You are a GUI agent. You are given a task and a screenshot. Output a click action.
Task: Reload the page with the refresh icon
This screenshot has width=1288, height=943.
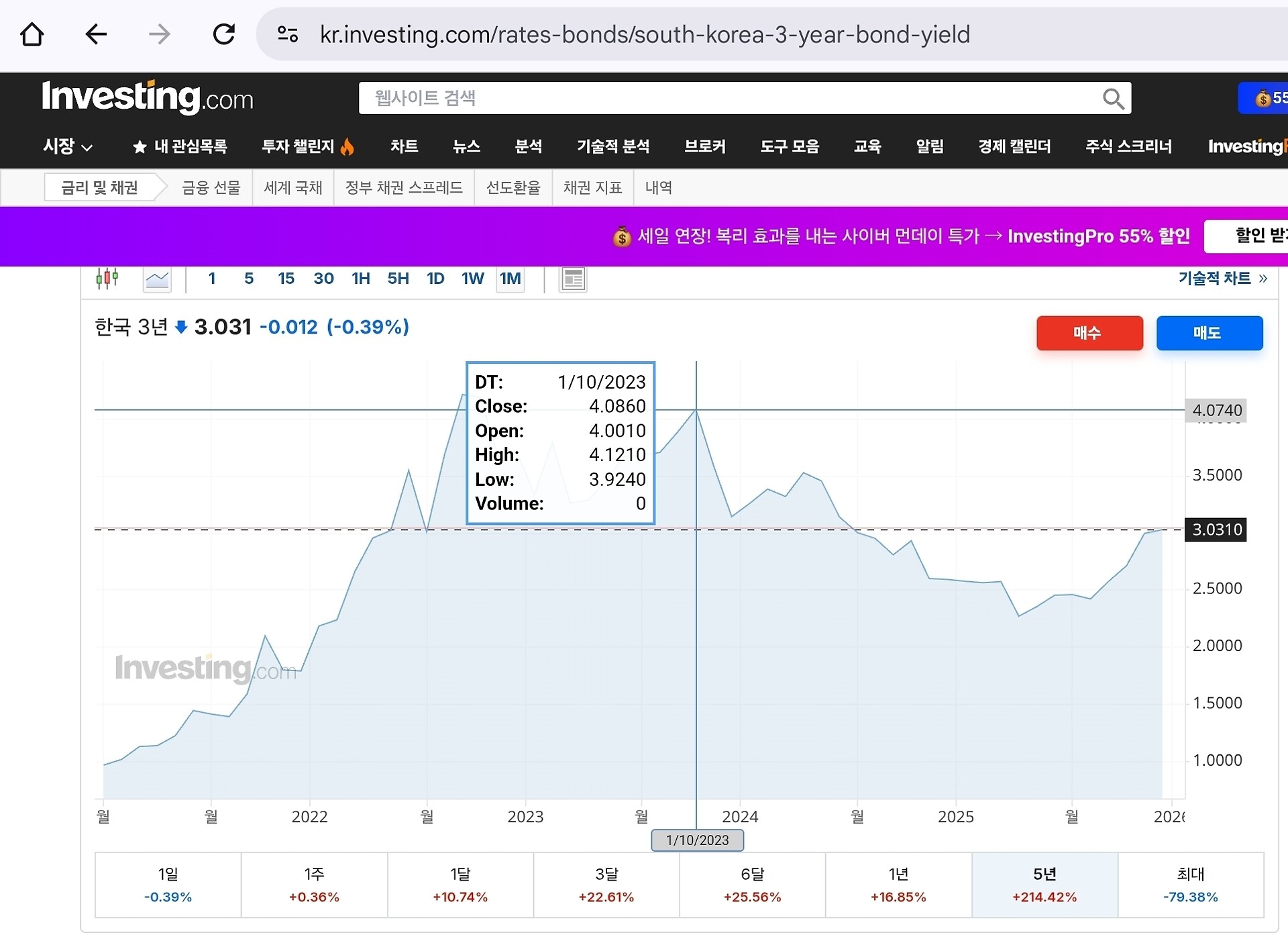224,34
